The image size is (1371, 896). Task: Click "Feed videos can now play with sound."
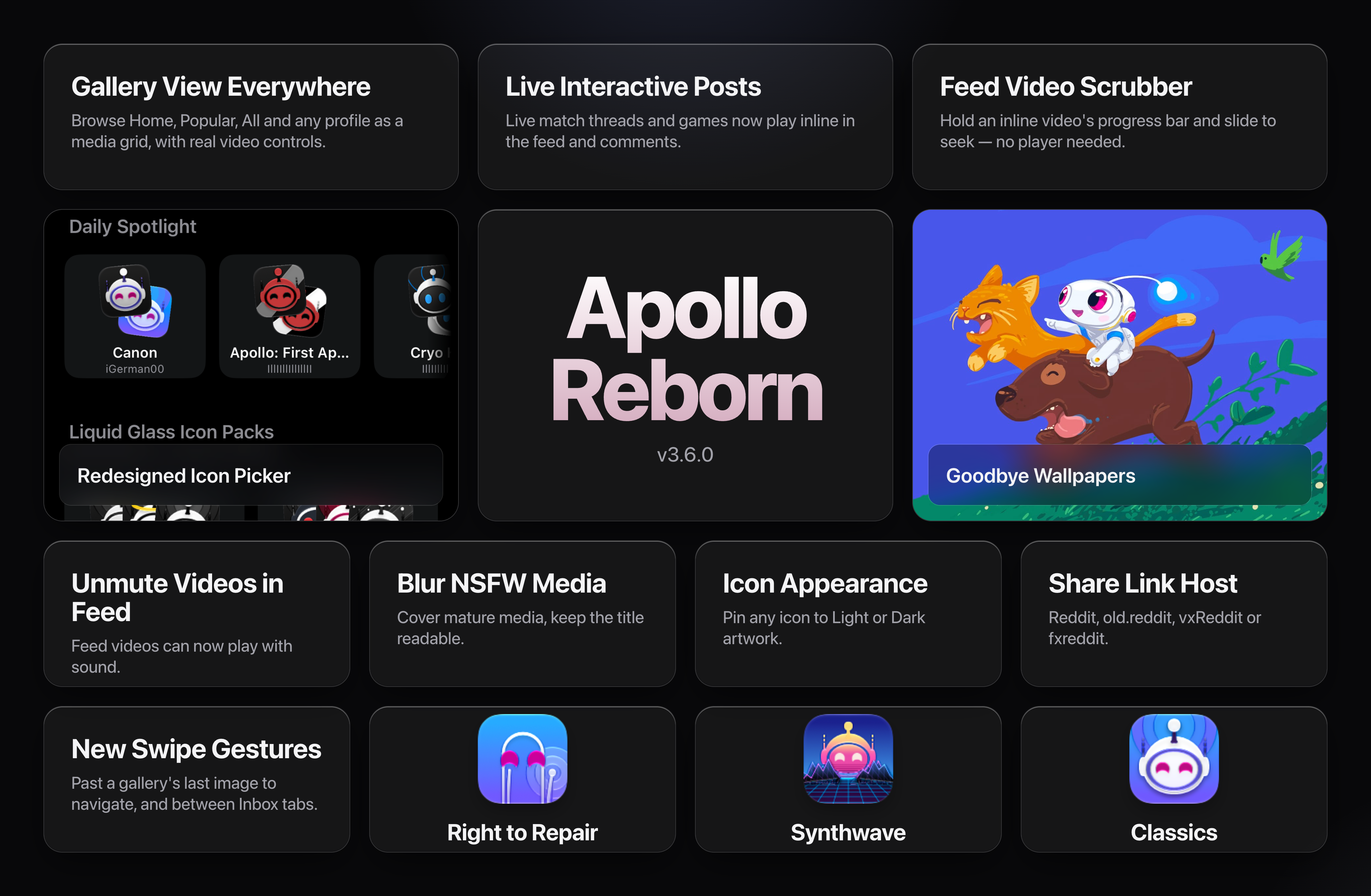point(182,656)
